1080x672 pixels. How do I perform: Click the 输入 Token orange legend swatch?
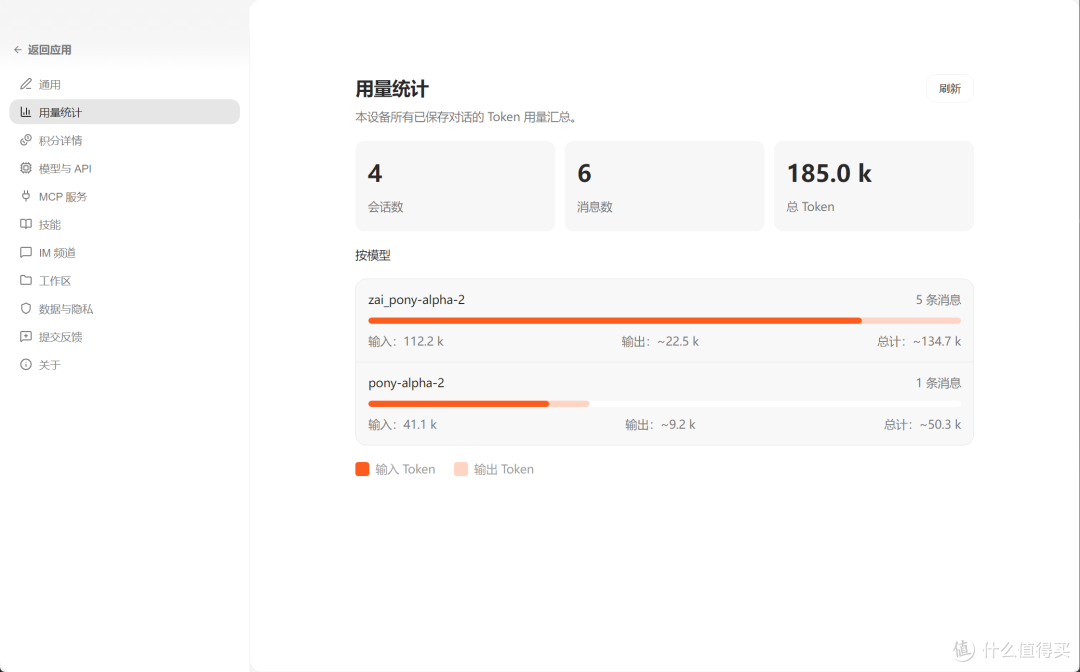(362, 469)
